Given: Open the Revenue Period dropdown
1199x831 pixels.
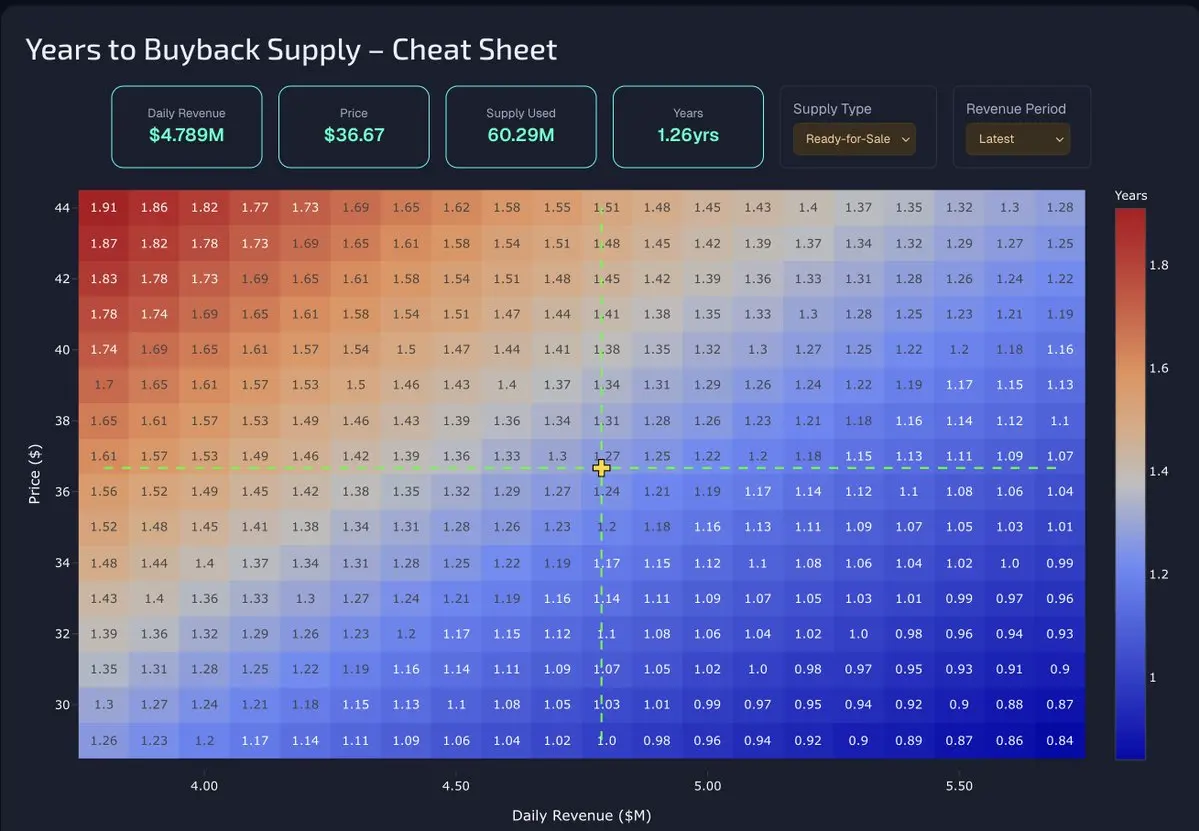Looking at the screenshot, I should point(1018,139).
